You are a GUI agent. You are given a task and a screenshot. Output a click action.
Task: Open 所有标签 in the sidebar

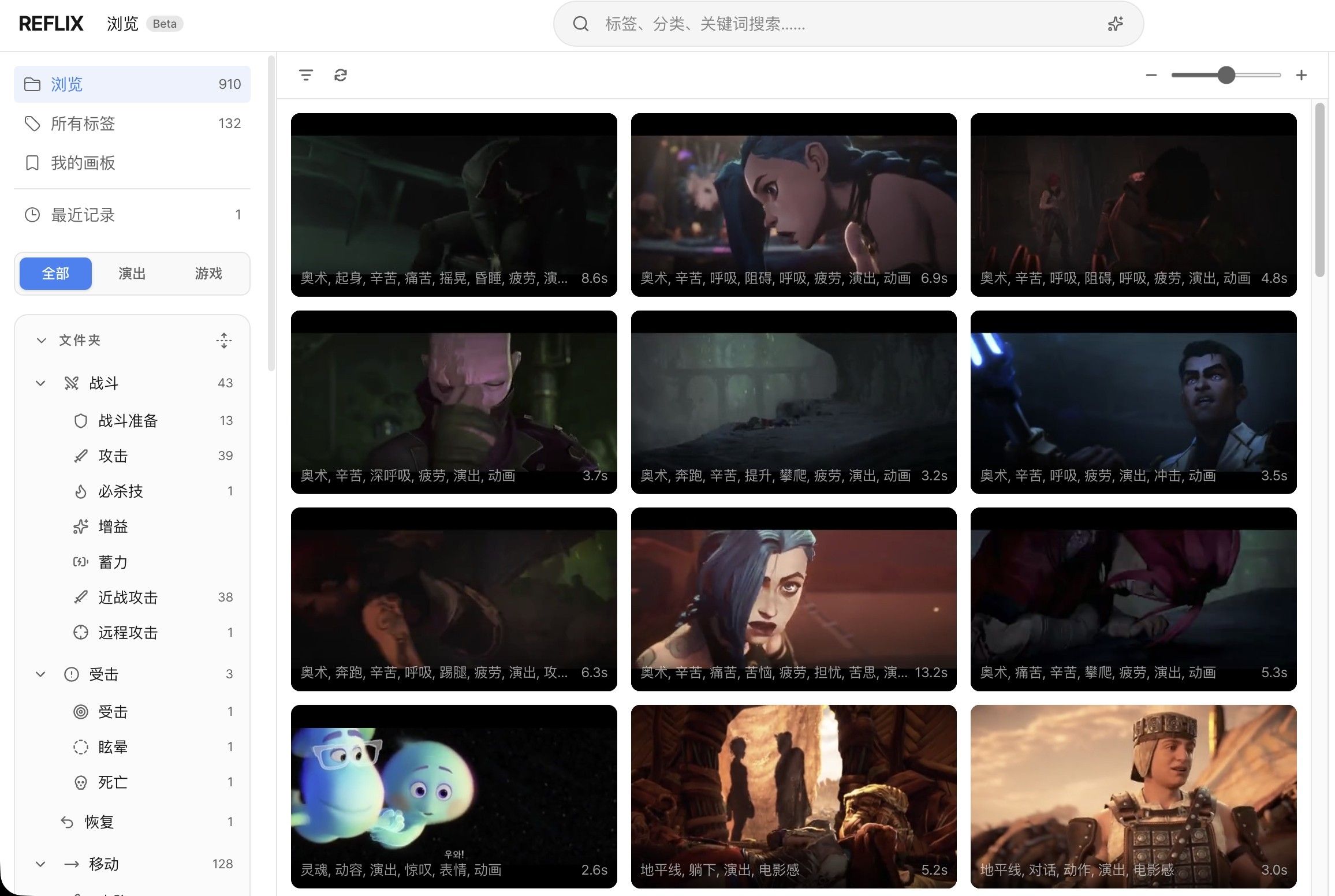click(83, 123)
